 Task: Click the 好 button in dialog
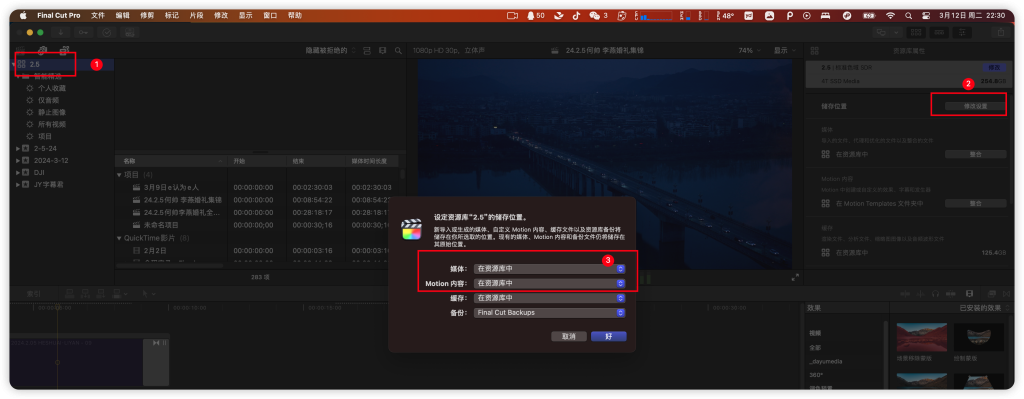tap(609, 336)
